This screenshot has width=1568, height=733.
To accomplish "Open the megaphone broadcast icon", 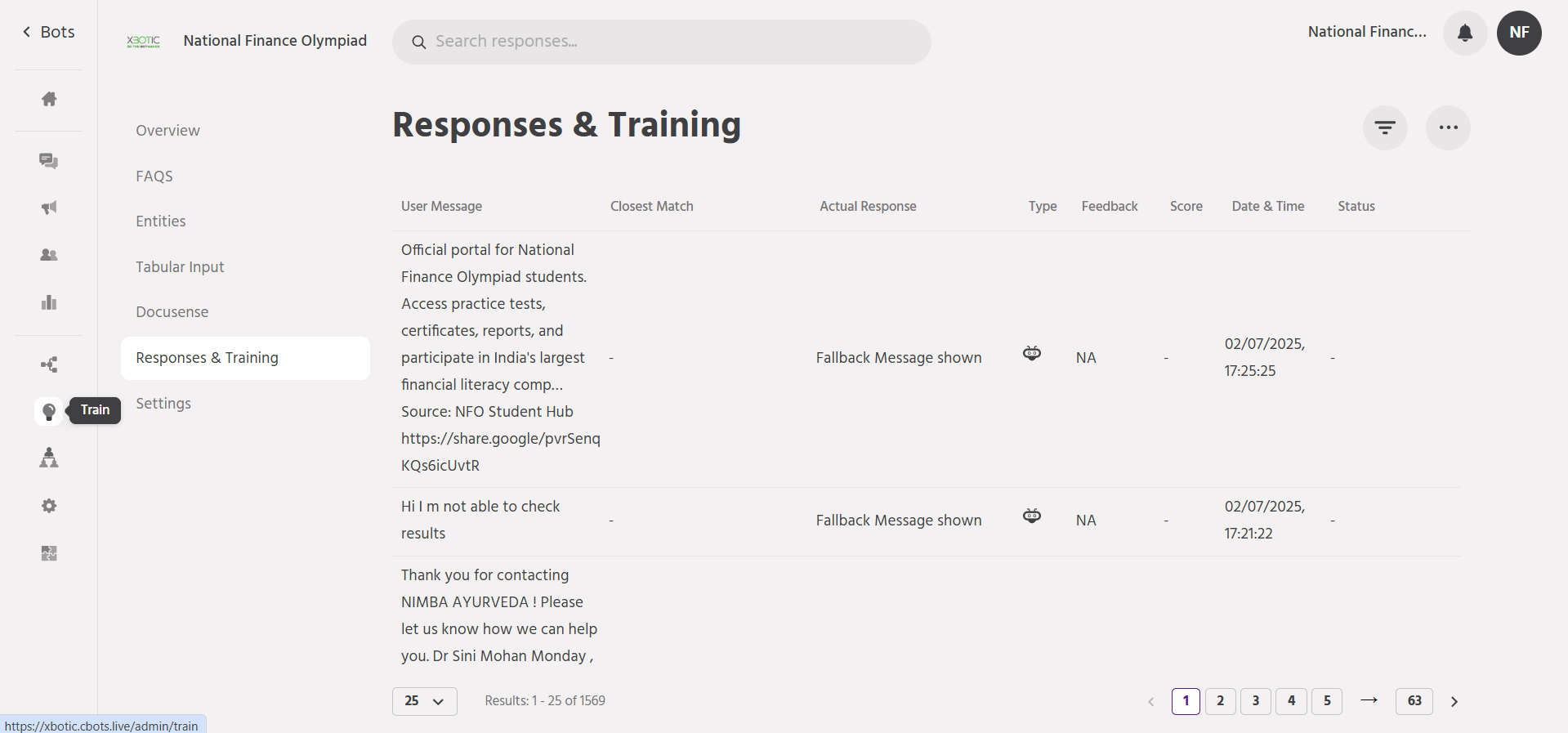I will click(49, 208).
